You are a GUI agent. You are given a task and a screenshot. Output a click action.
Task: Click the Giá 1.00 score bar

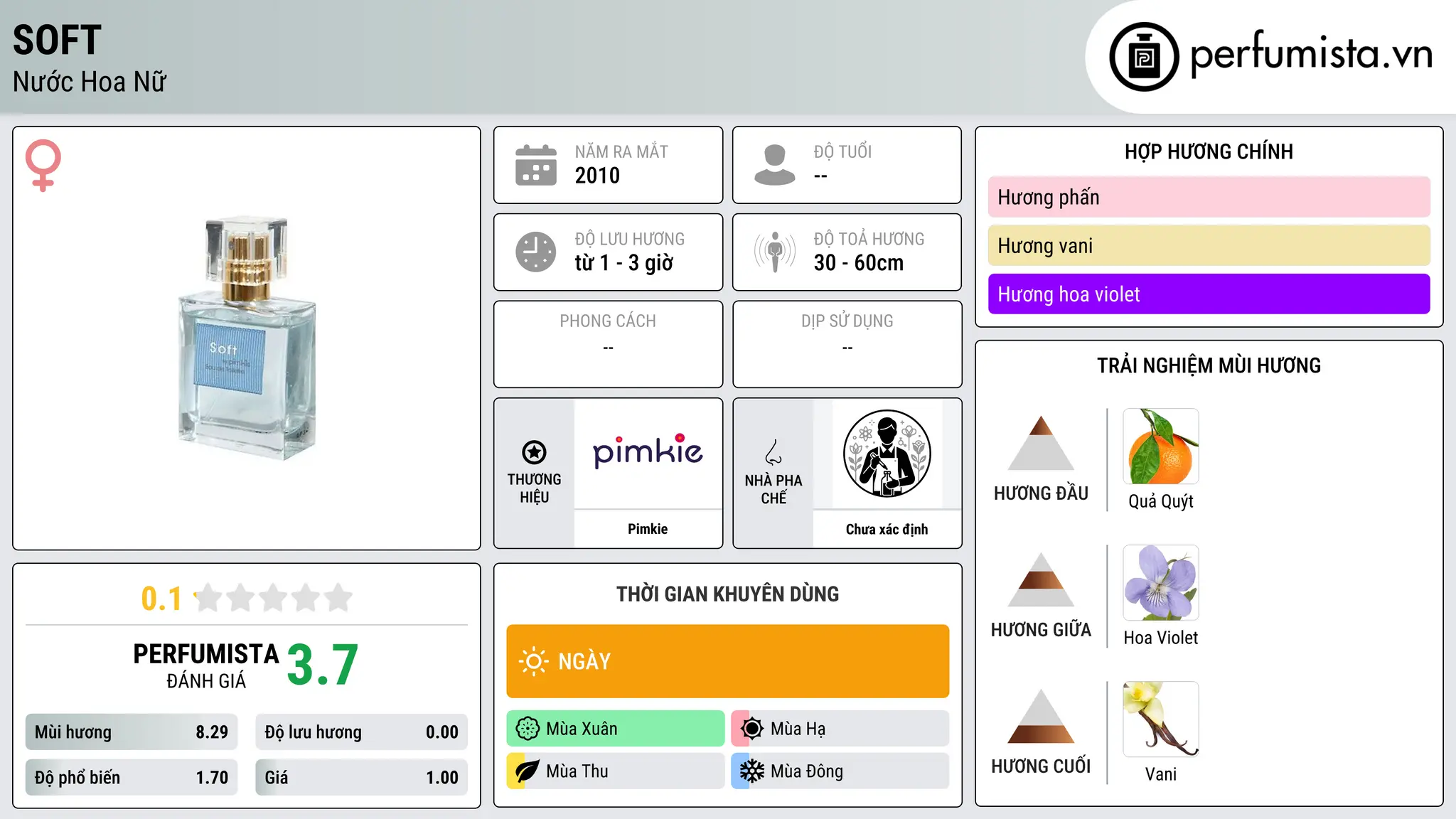click(362, 778)
